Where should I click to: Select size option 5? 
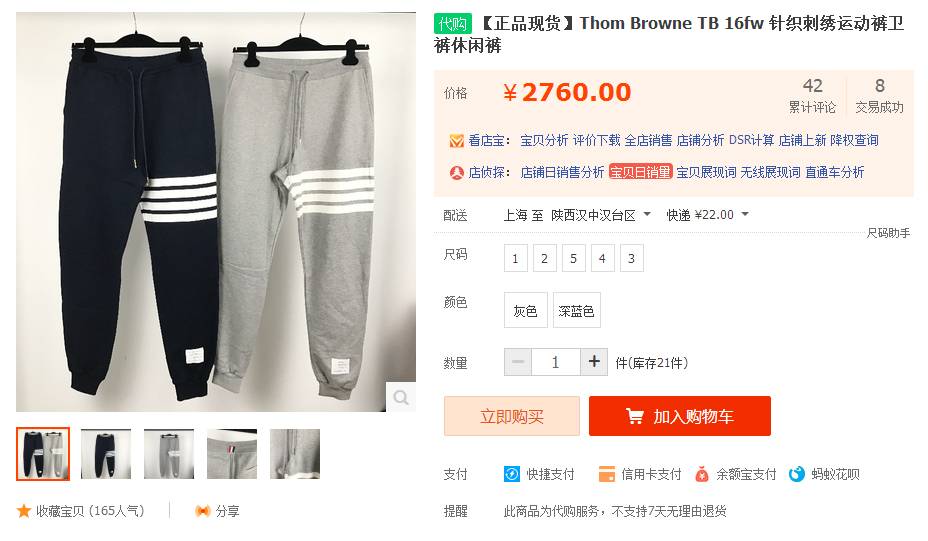(x=573, y=258)
